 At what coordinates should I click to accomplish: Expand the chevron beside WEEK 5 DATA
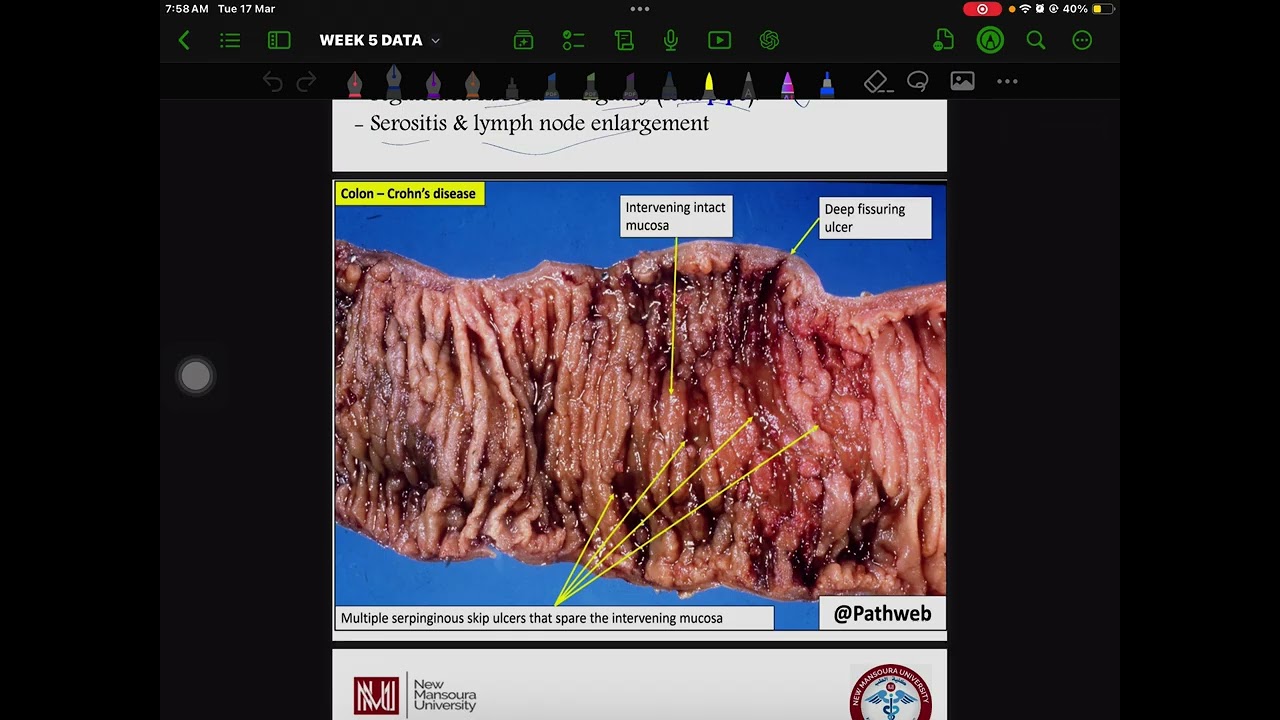coord(435,41)
